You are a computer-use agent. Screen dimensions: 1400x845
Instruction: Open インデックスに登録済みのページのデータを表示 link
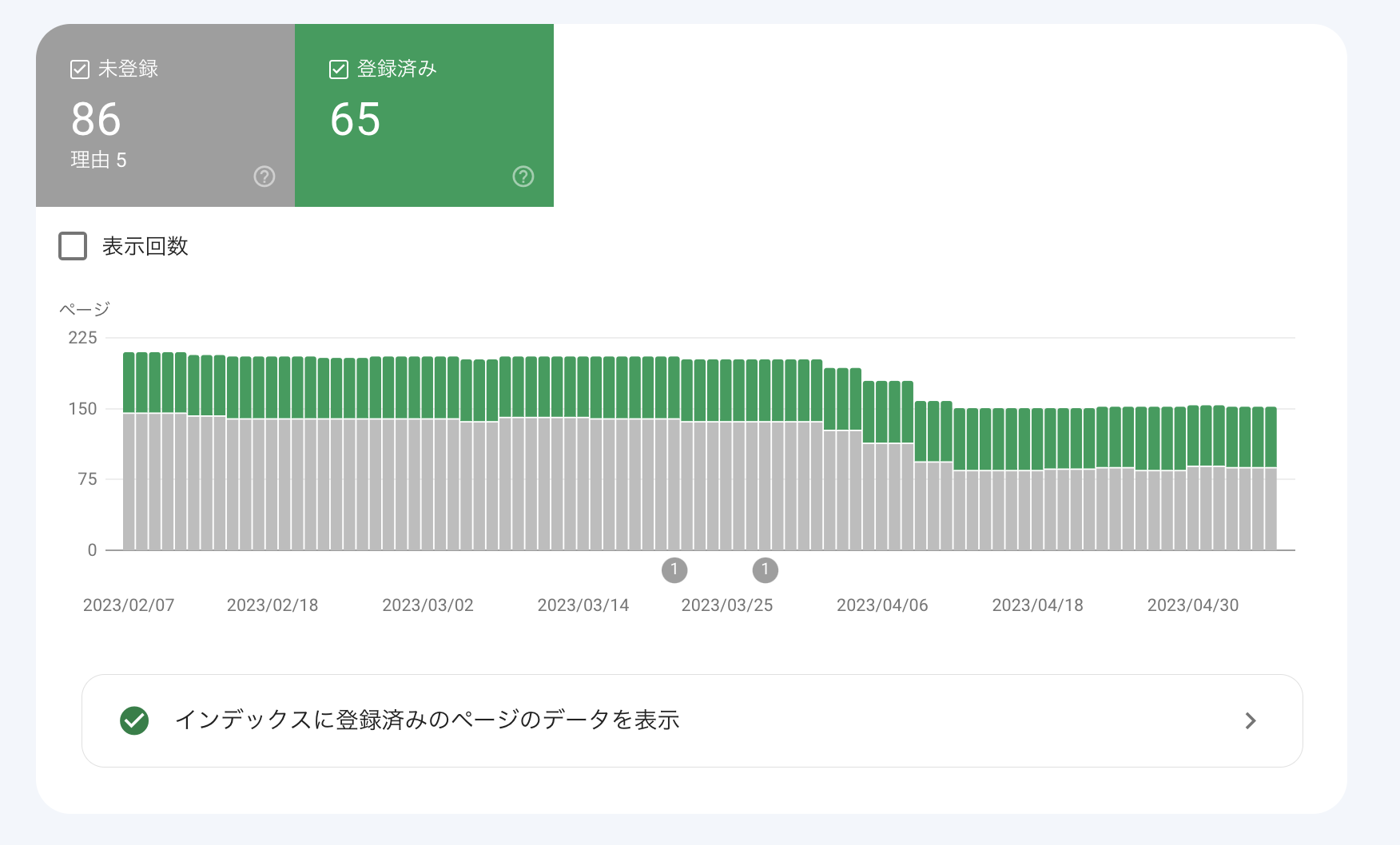[692, 720]
